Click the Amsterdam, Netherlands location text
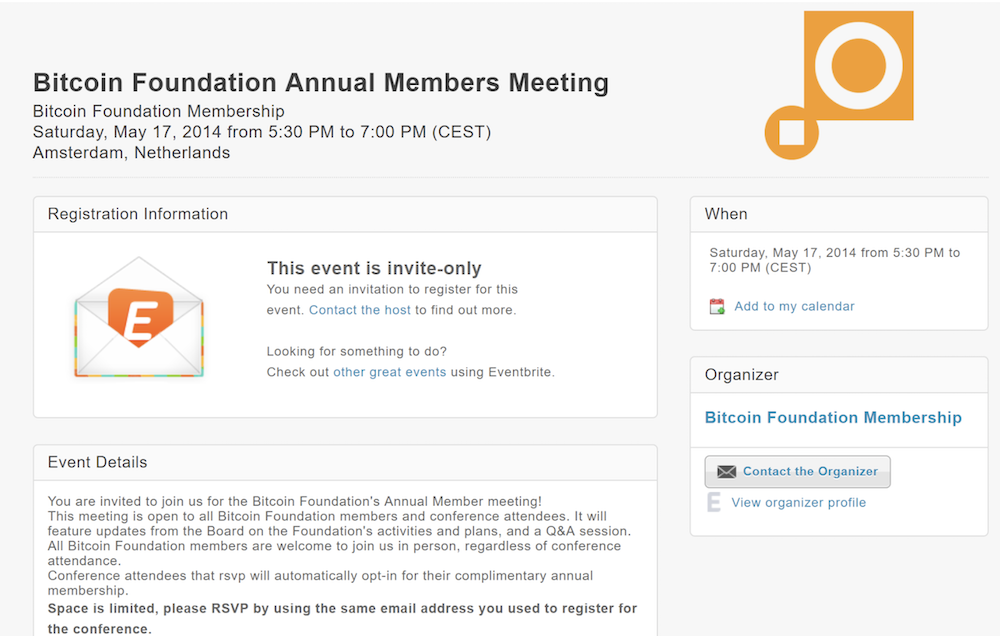 point(131,153)
